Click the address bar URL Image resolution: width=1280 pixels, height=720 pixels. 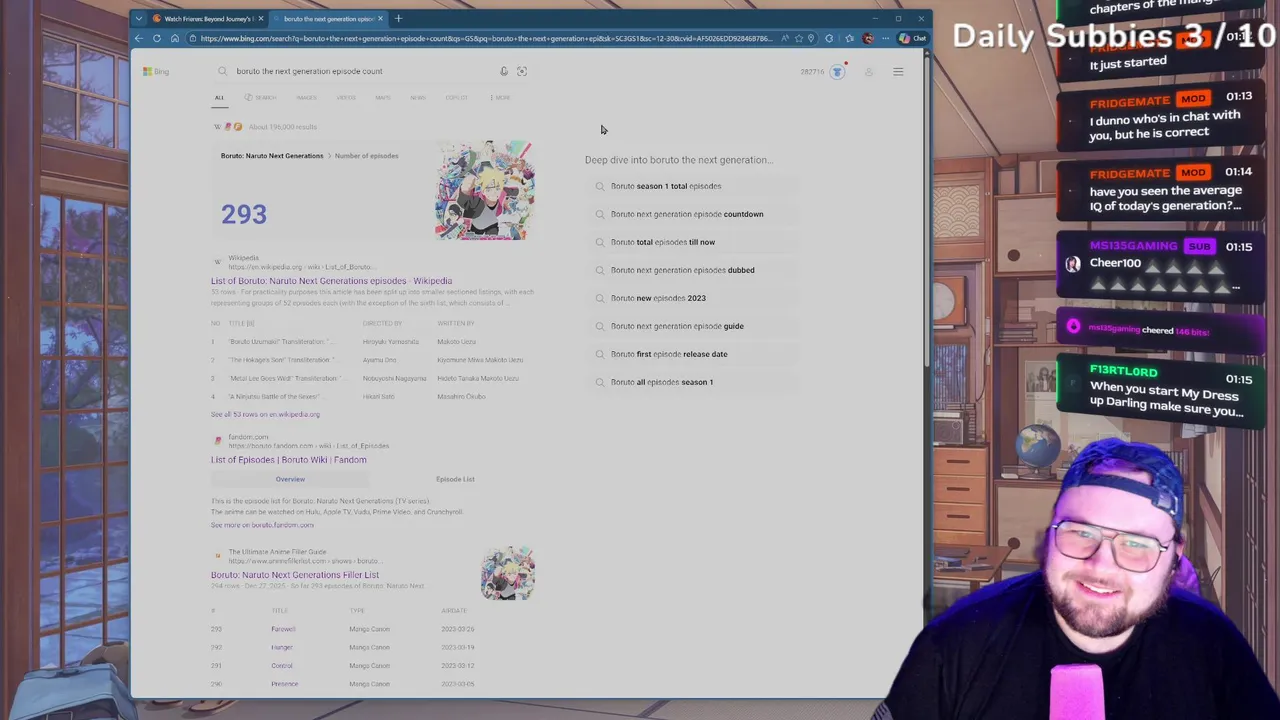pos(485,38)
